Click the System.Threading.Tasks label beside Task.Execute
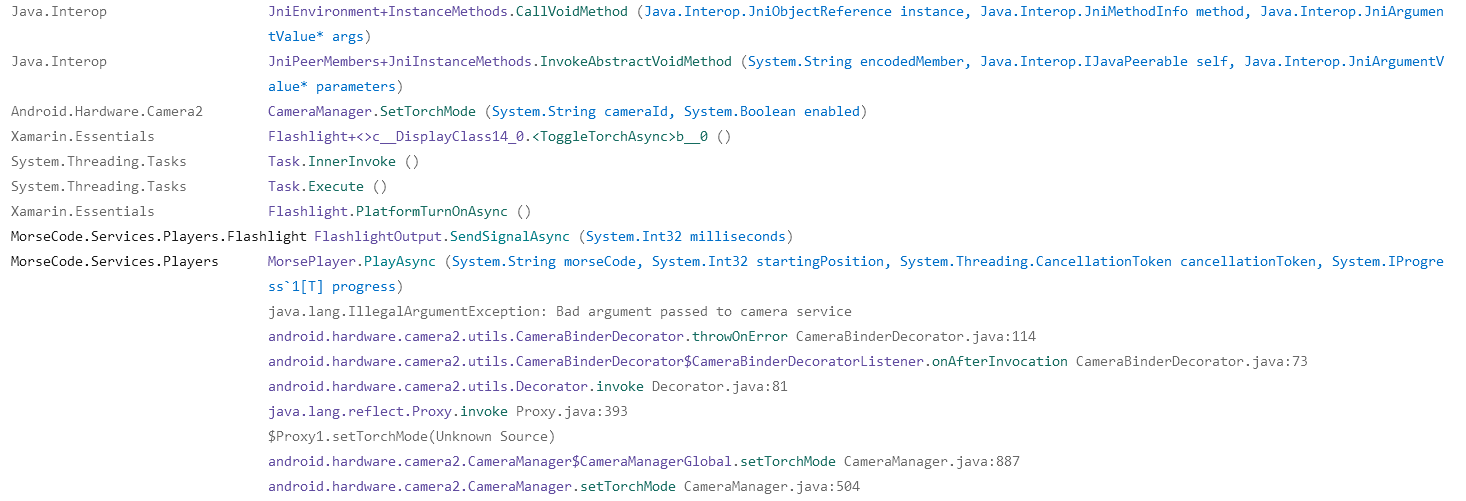 point(99,186)
